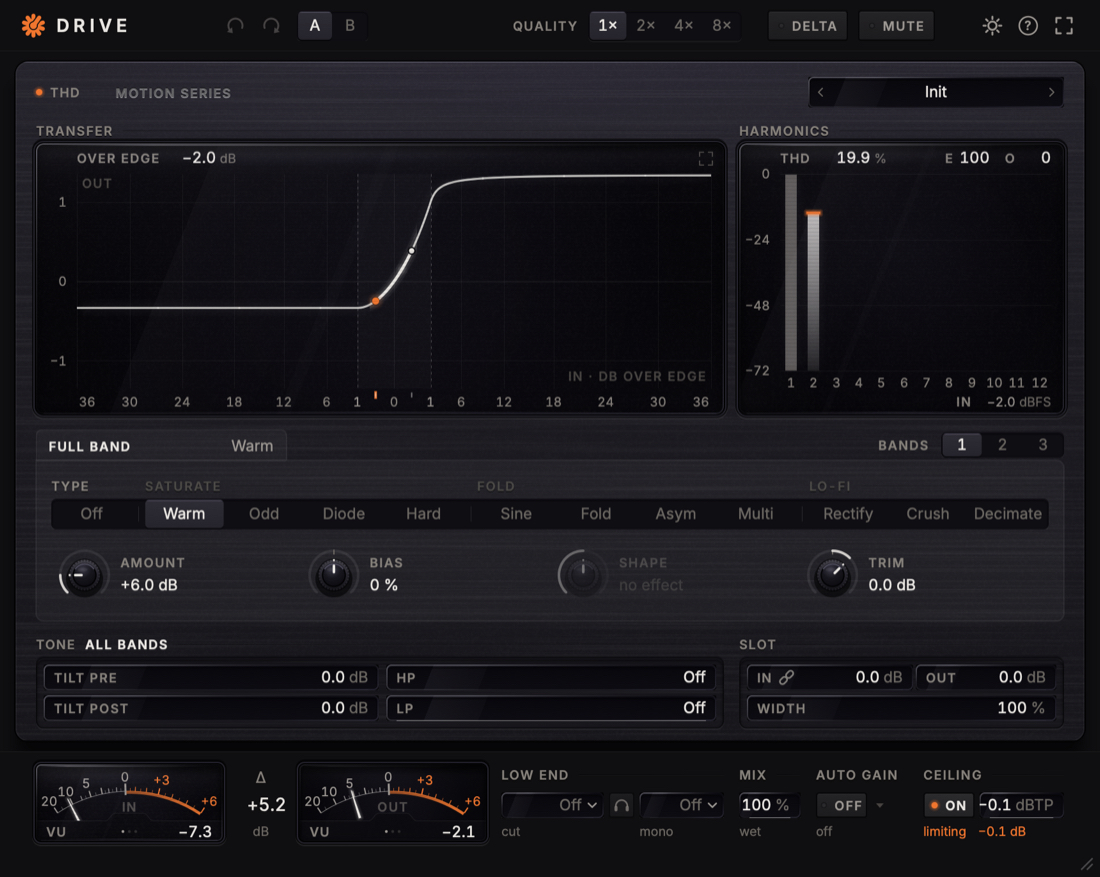The height and width of the screenshot is (877, 1100).
Task: Open the low end cut Off dropdown
Action: (552, 805)
